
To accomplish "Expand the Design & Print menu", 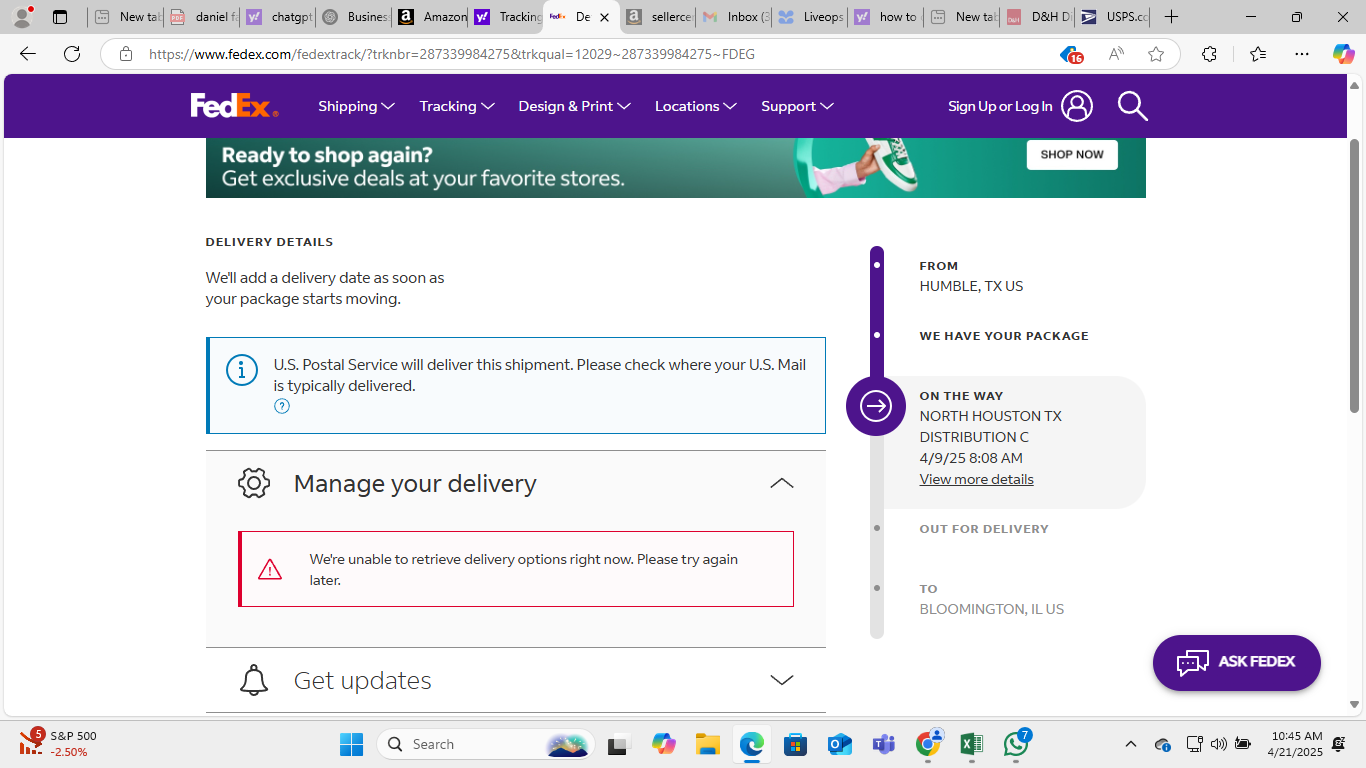I will point(574,106).
